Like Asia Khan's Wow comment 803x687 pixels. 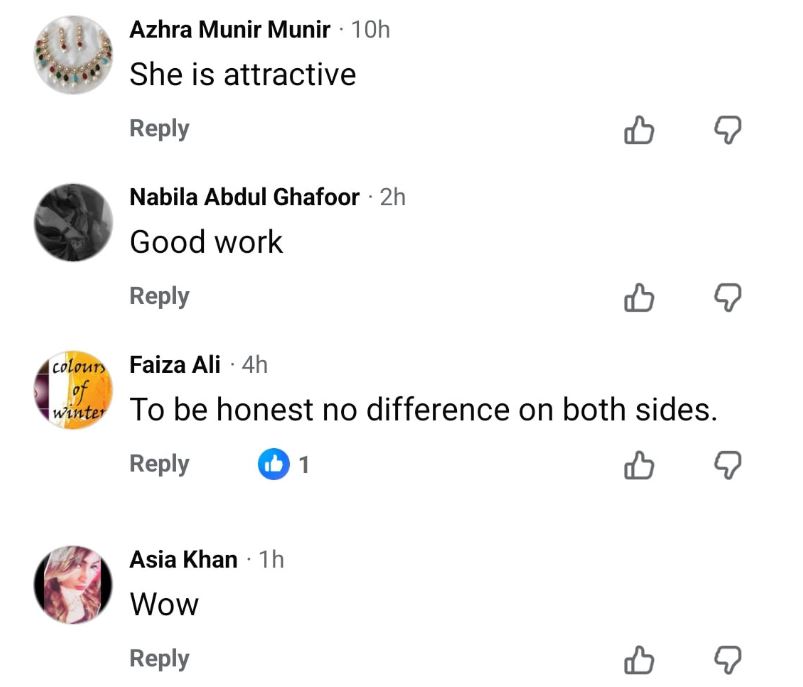click(639, 660)
